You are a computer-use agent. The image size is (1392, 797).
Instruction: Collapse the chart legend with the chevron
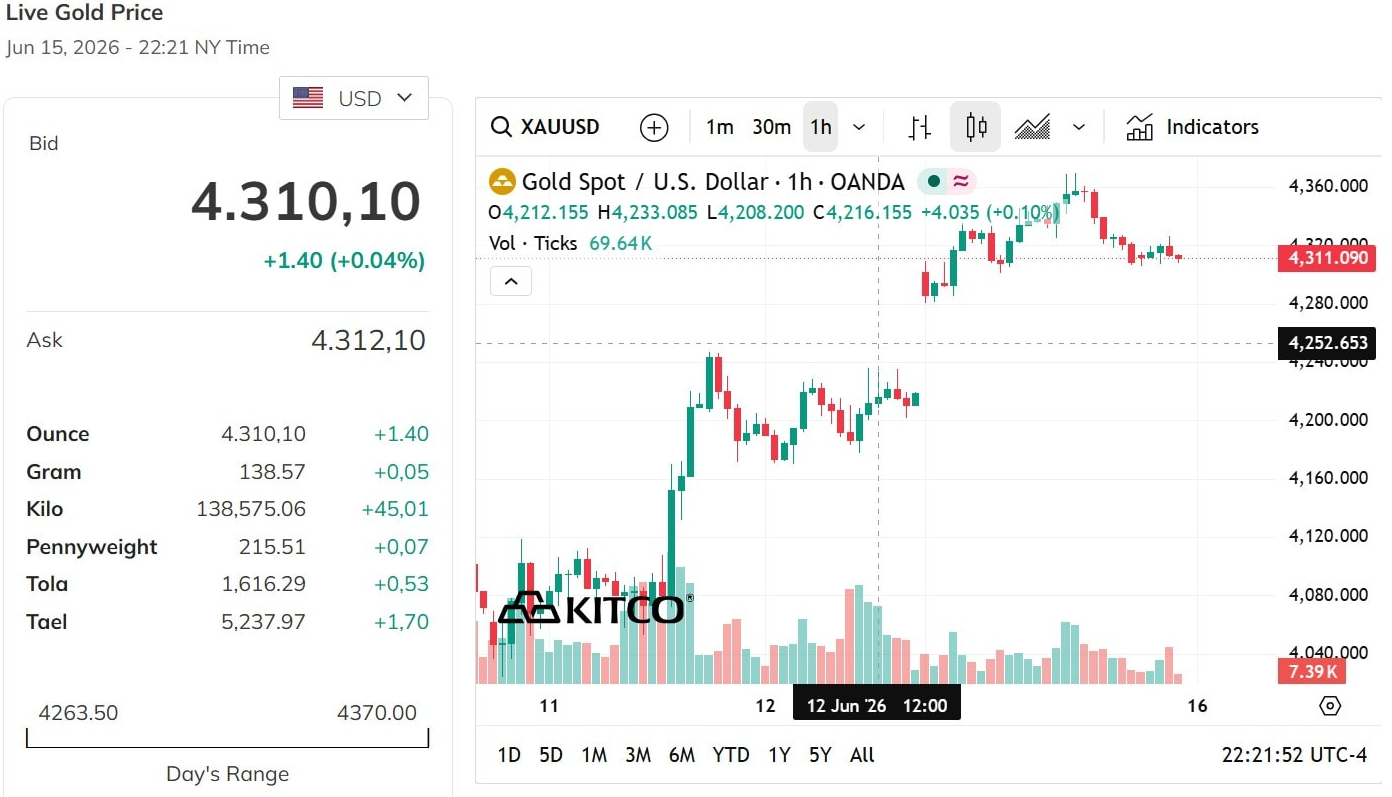511,282
